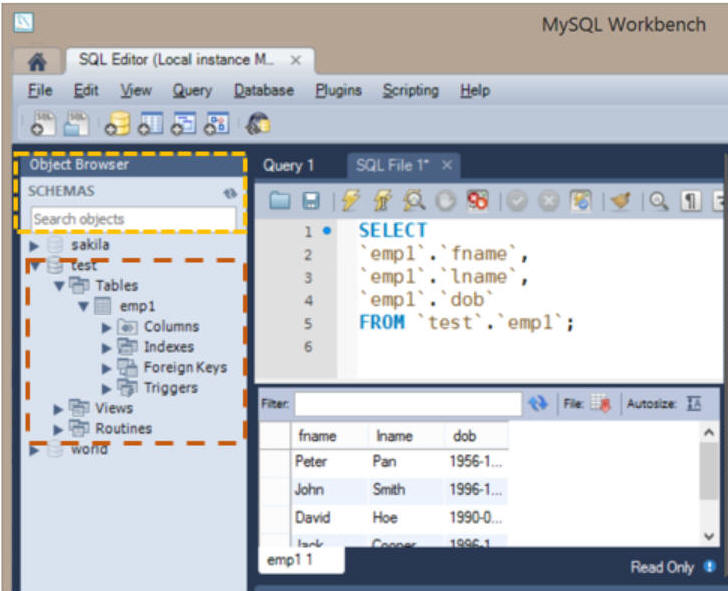Image resolution: width=728 pixels, height=591 pixels.
Task: Open the View menu
Action: (x=136, y=90)
